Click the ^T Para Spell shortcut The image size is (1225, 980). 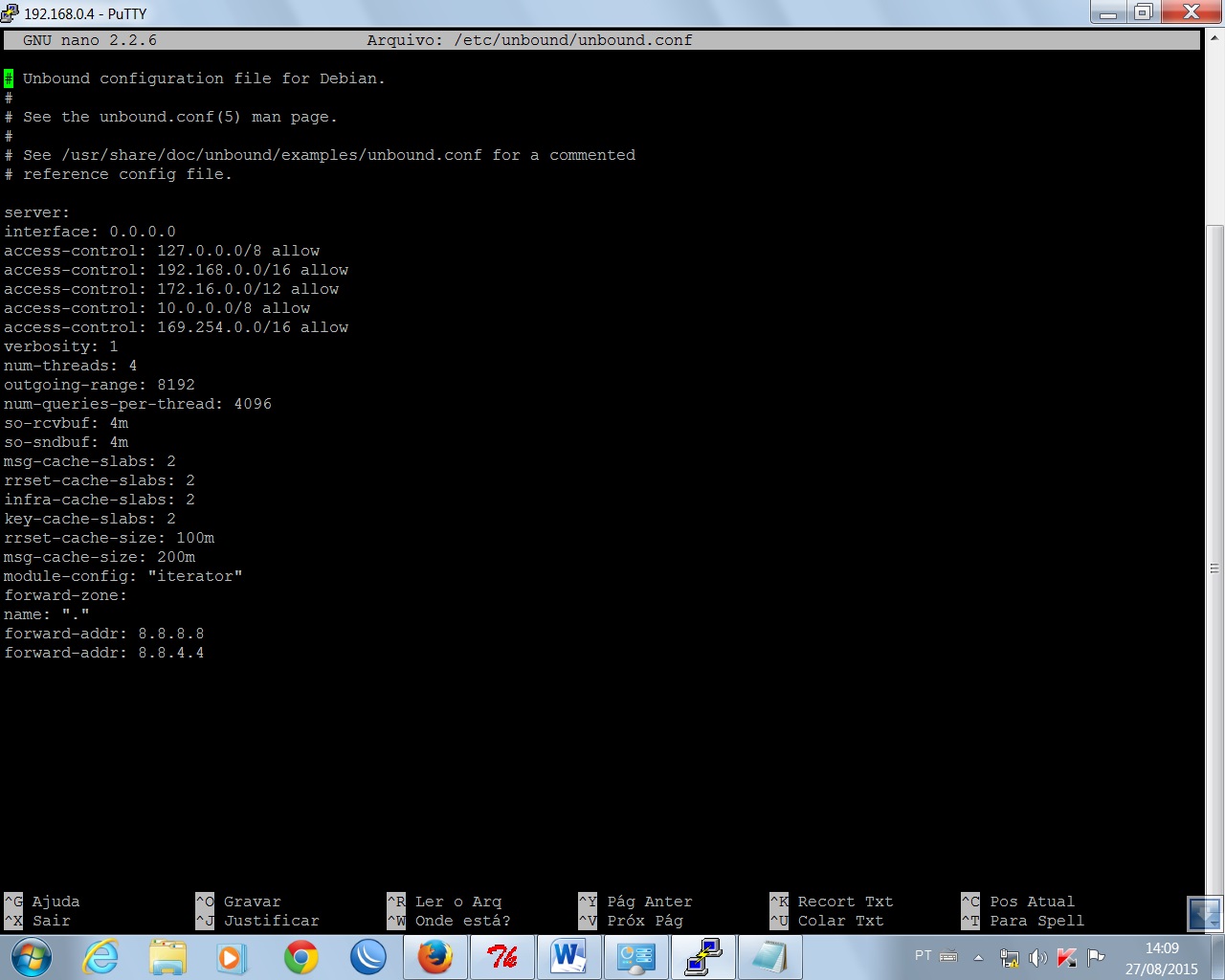(1023, 921)
